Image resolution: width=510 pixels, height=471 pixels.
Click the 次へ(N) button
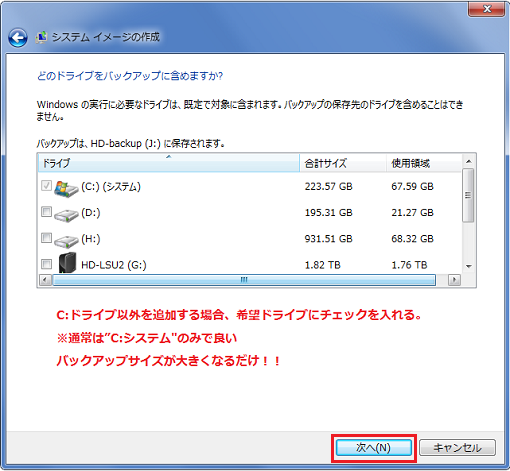click(x=374, y=448)
